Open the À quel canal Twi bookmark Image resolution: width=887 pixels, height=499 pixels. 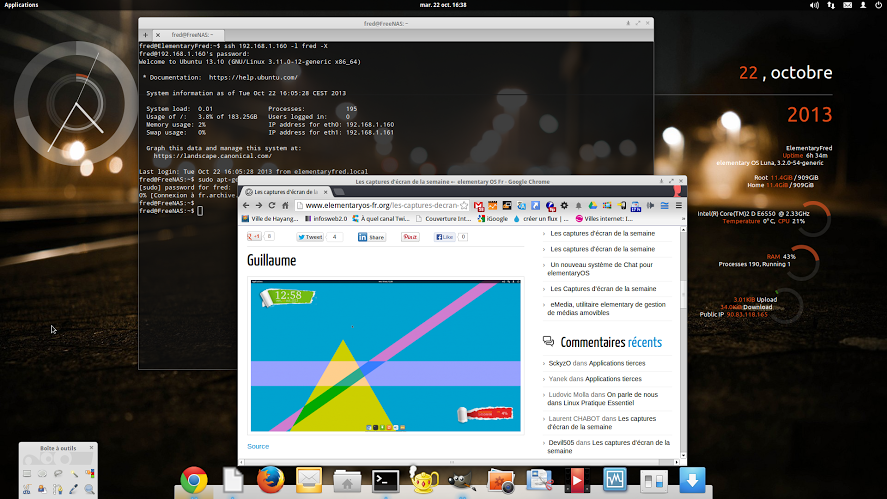point(381,218)
